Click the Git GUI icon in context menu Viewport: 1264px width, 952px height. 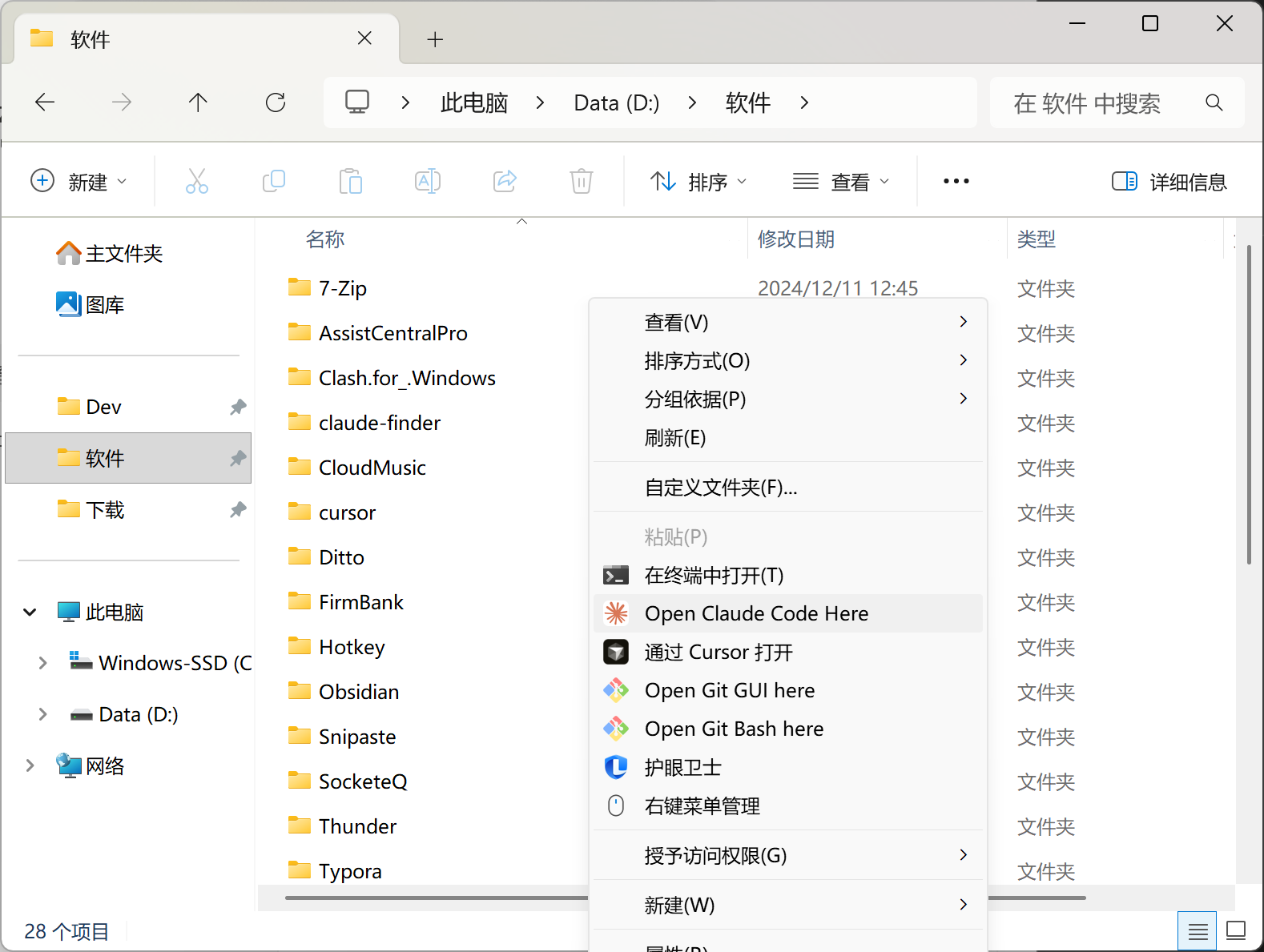[616, 690]
